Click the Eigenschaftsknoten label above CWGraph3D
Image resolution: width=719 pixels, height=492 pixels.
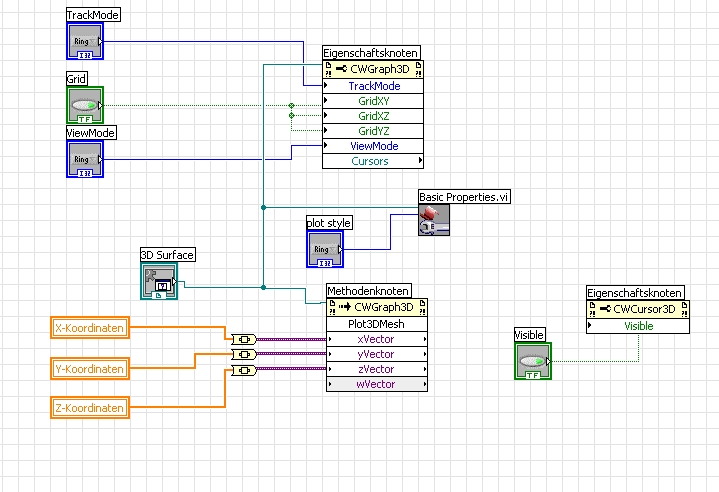371,53
